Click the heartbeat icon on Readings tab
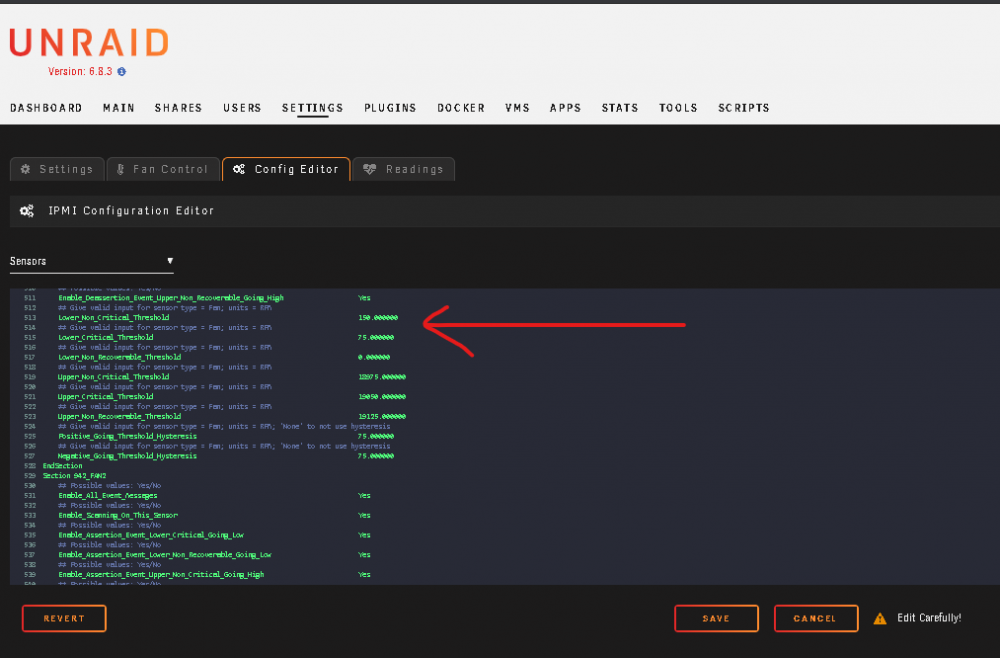1000x658 pixels. (x=370, y=169)
